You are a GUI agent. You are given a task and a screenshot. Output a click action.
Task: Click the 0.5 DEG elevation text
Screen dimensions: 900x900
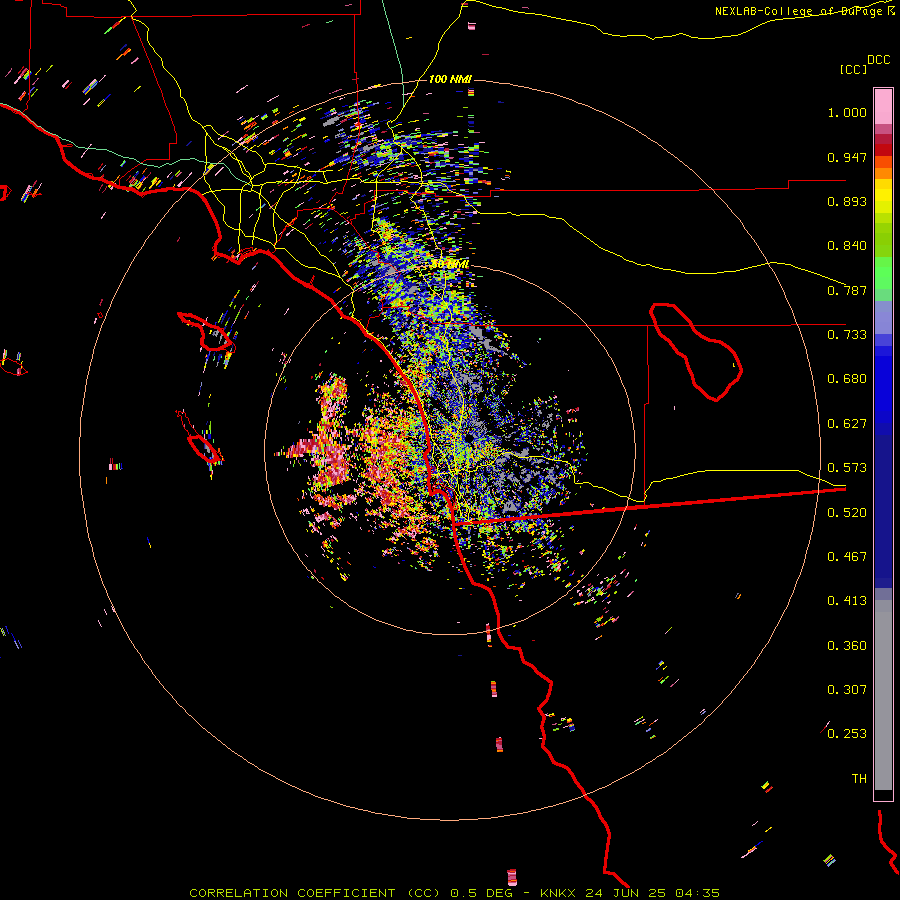[482, 893]
